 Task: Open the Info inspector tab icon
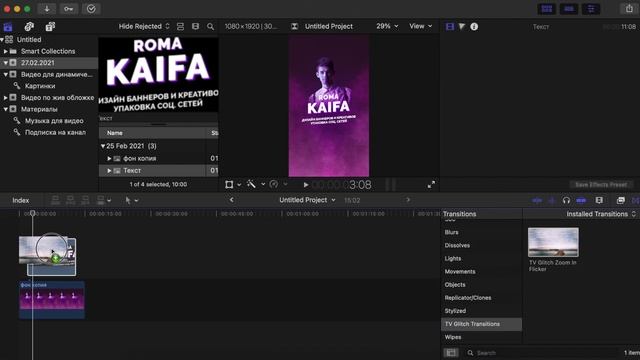point(474,27)
